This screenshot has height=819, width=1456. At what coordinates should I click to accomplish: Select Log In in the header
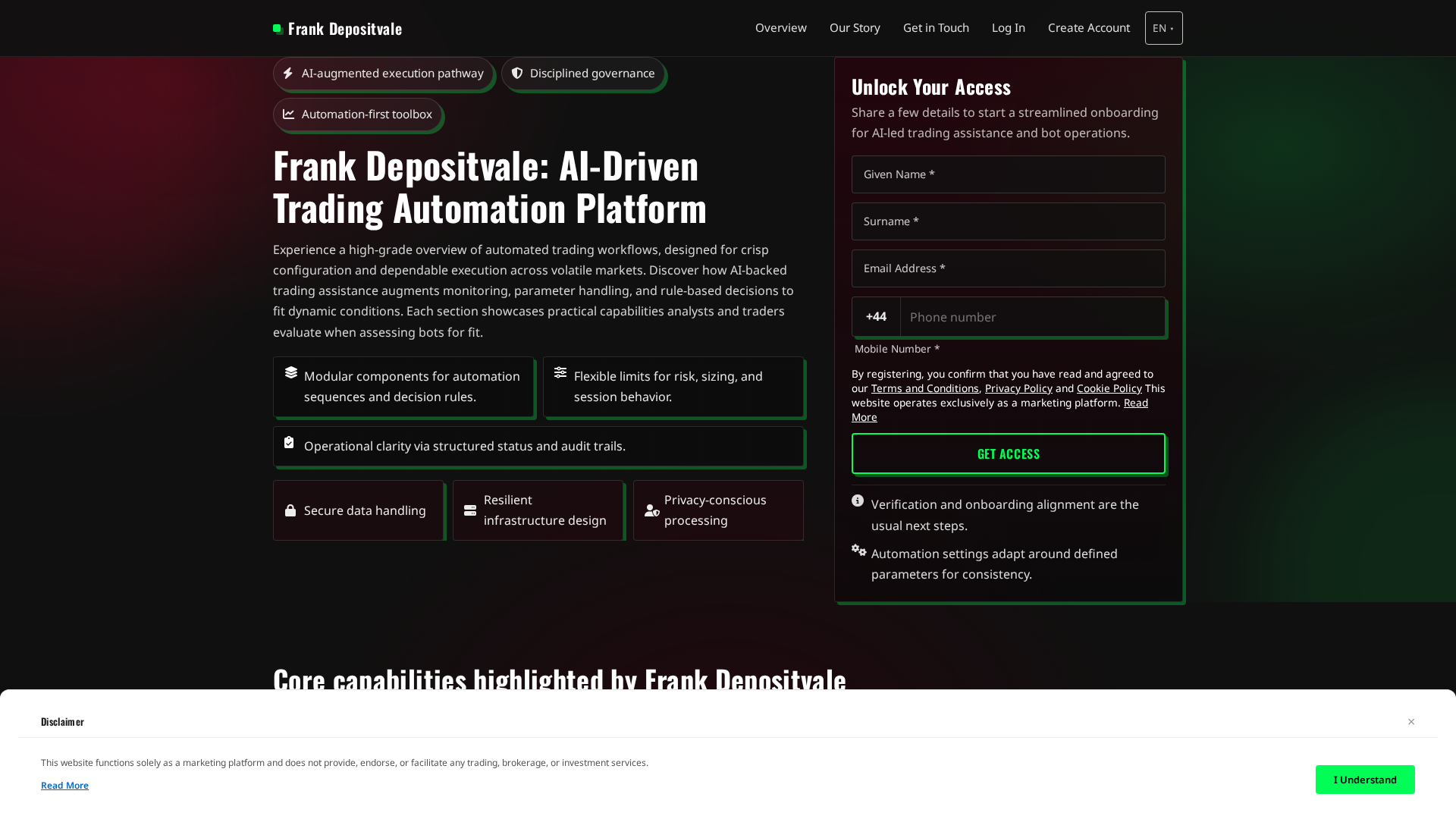pyautogui.click(x=1009, y=28)
